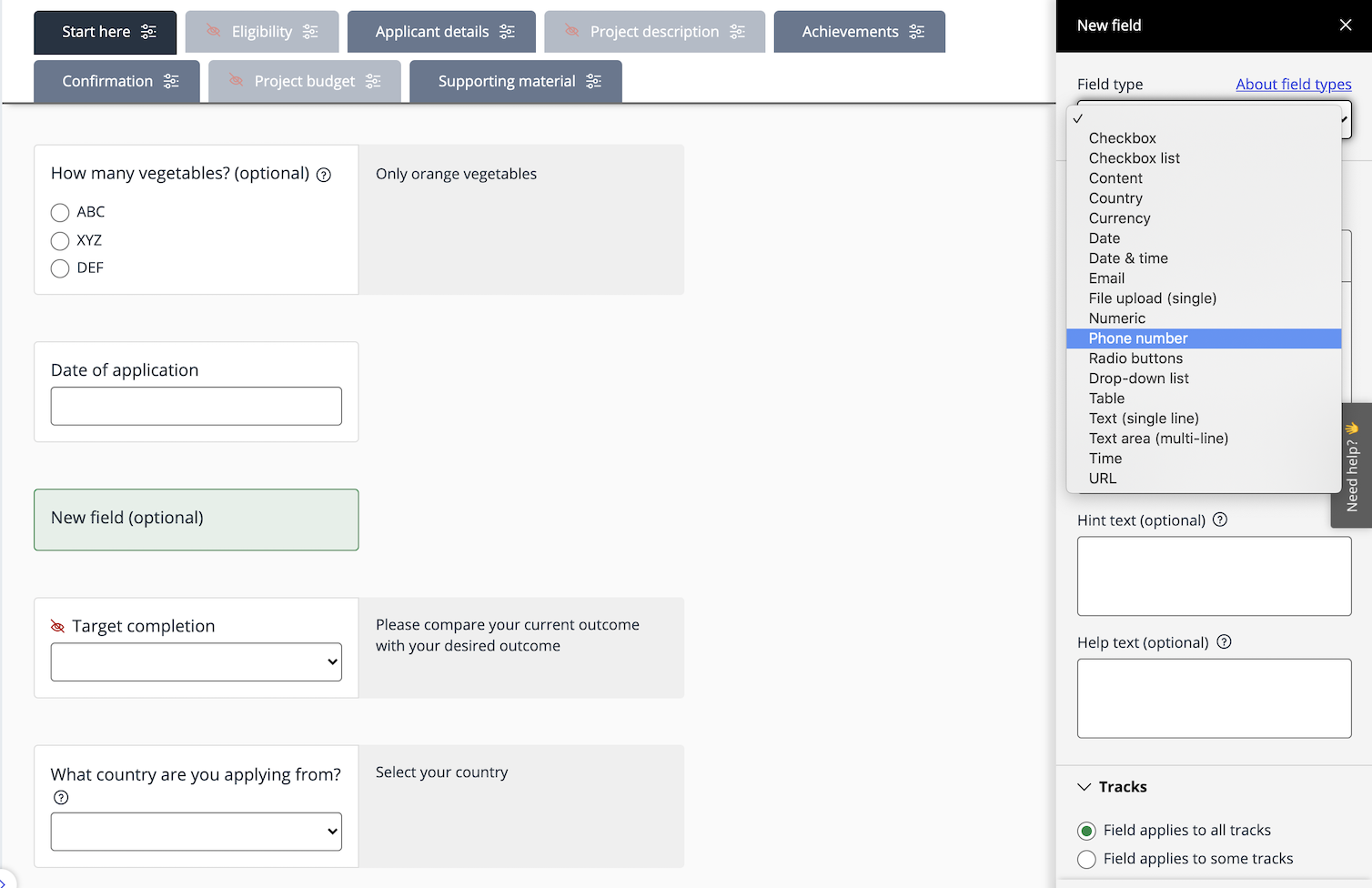Open the country selection dropdown
Viewport: 1372px width, 888px height.
pyautogui.click(x=197, y=832)
